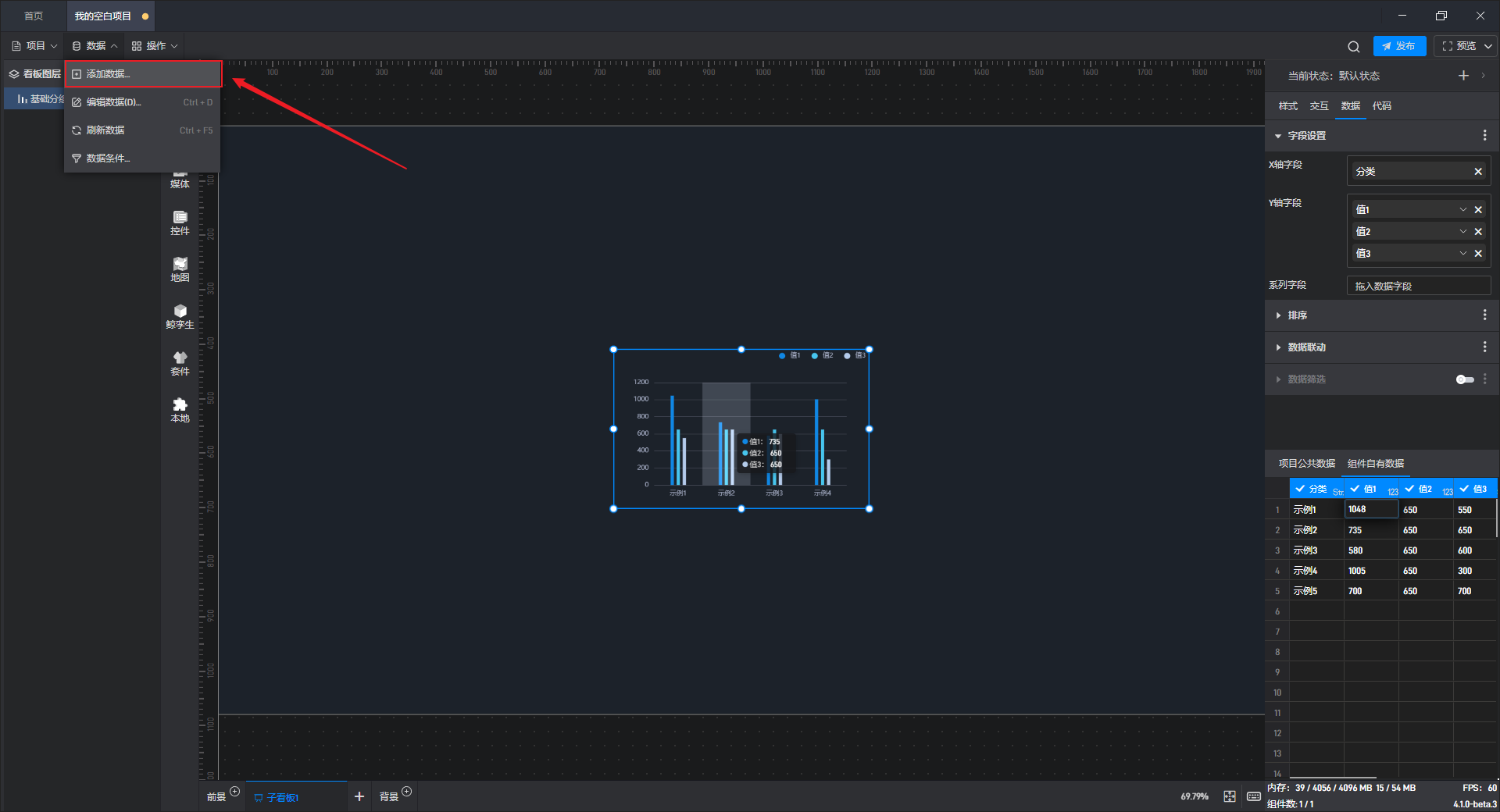Image resolution: width=1500 pixels, height=812 pixels.
Task: Select the cell with value 1048
Action: pyautogui.click(x=1371, y=509)
